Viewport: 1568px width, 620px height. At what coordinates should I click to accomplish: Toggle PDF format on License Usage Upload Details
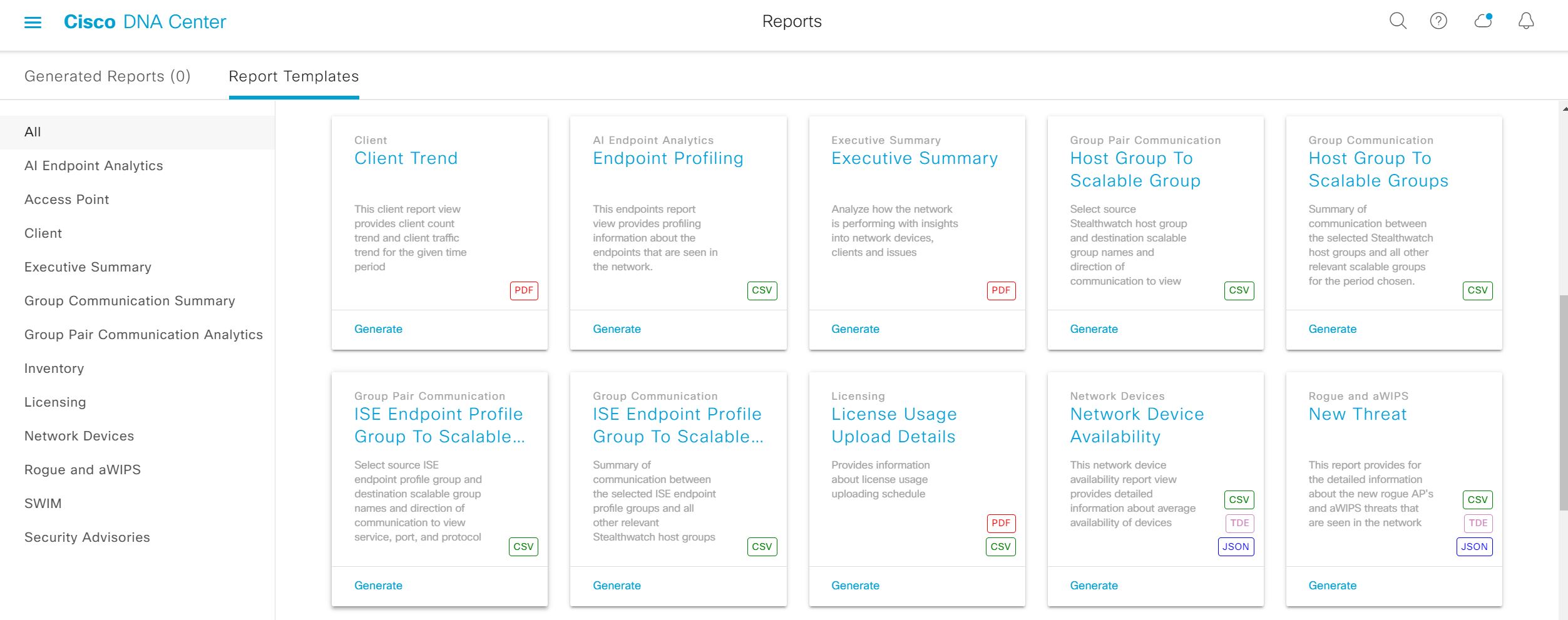tap(1001, 523)
